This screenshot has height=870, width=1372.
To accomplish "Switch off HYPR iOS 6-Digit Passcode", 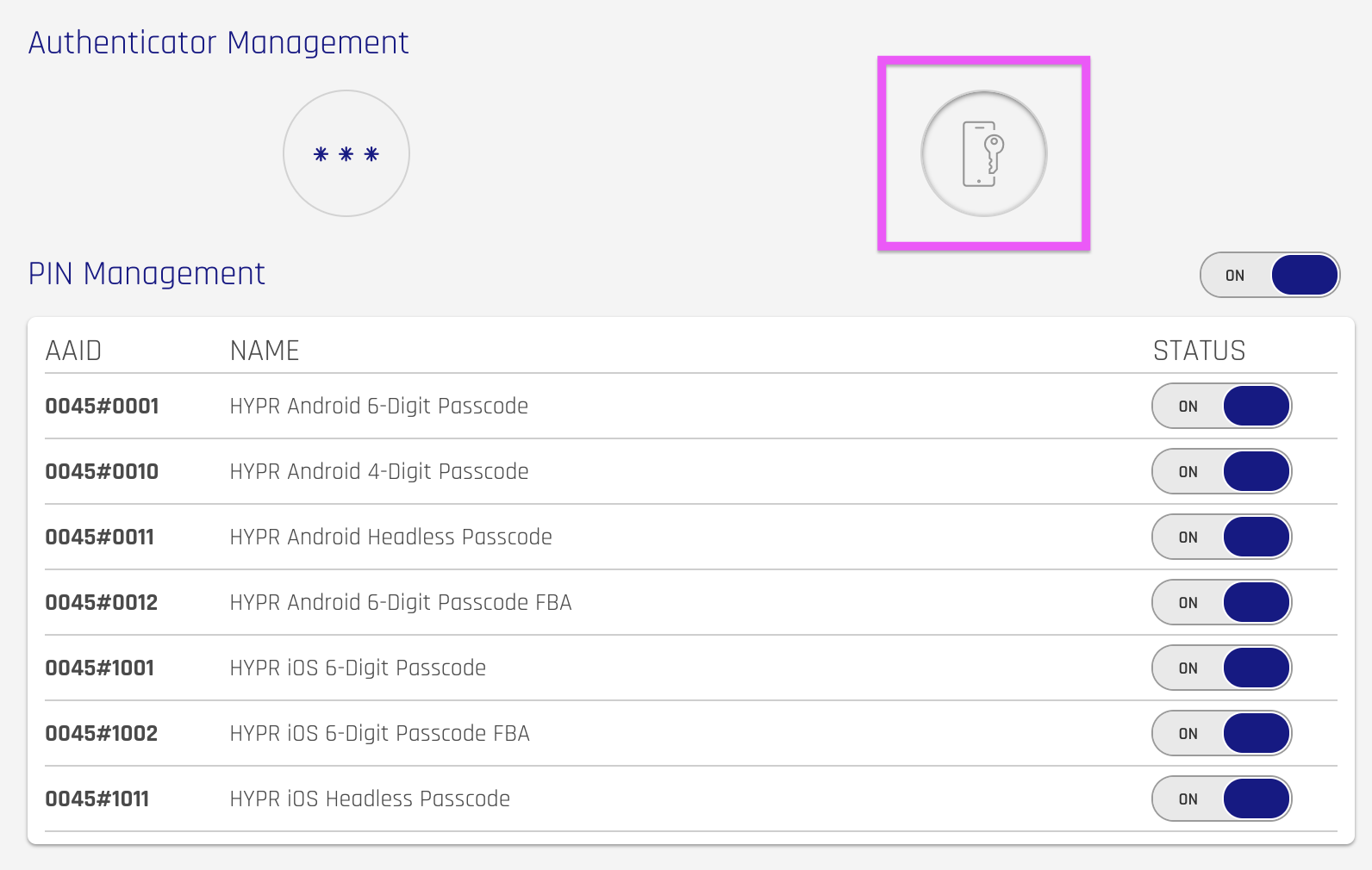I will [x=1221, y=668].
